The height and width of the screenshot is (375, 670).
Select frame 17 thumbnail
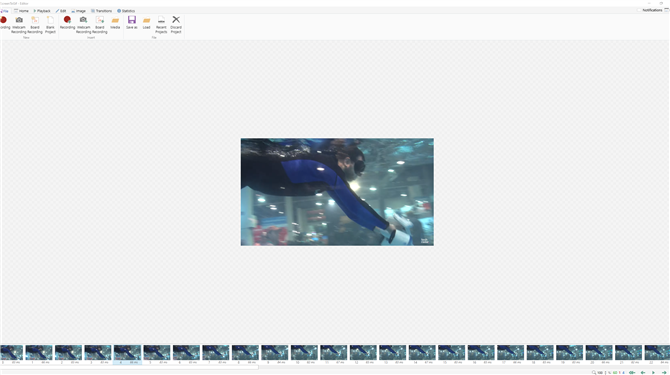pos(511,354)
